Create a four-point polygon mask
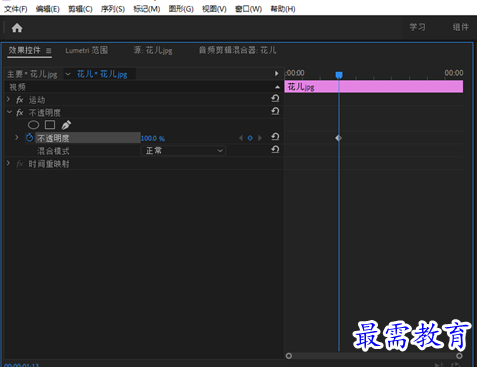The width and height of the screenshot is (477, 367). (50, 125)
